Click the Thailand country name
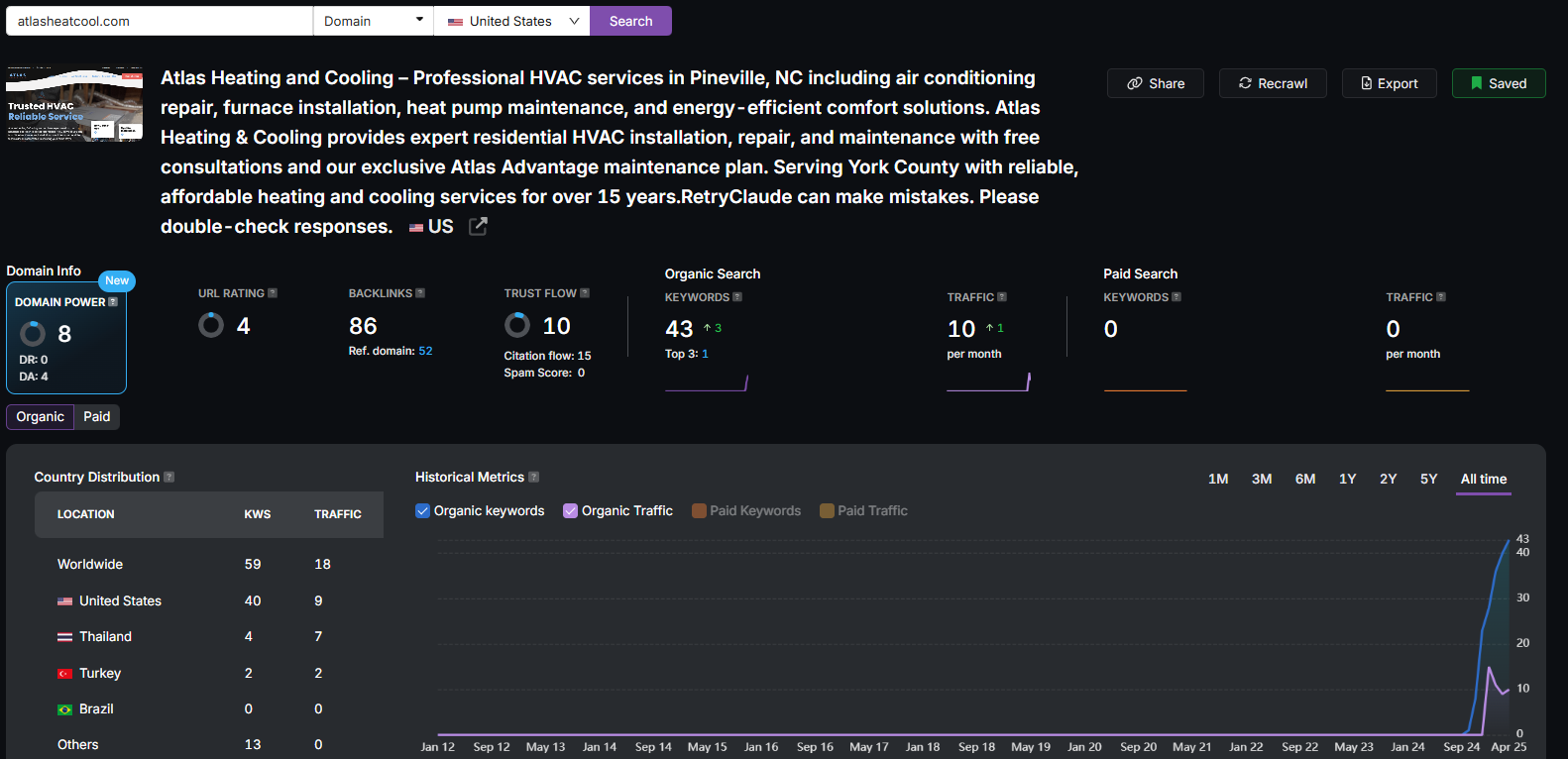This screenshot has height=759, width=1568. point(105,636)
